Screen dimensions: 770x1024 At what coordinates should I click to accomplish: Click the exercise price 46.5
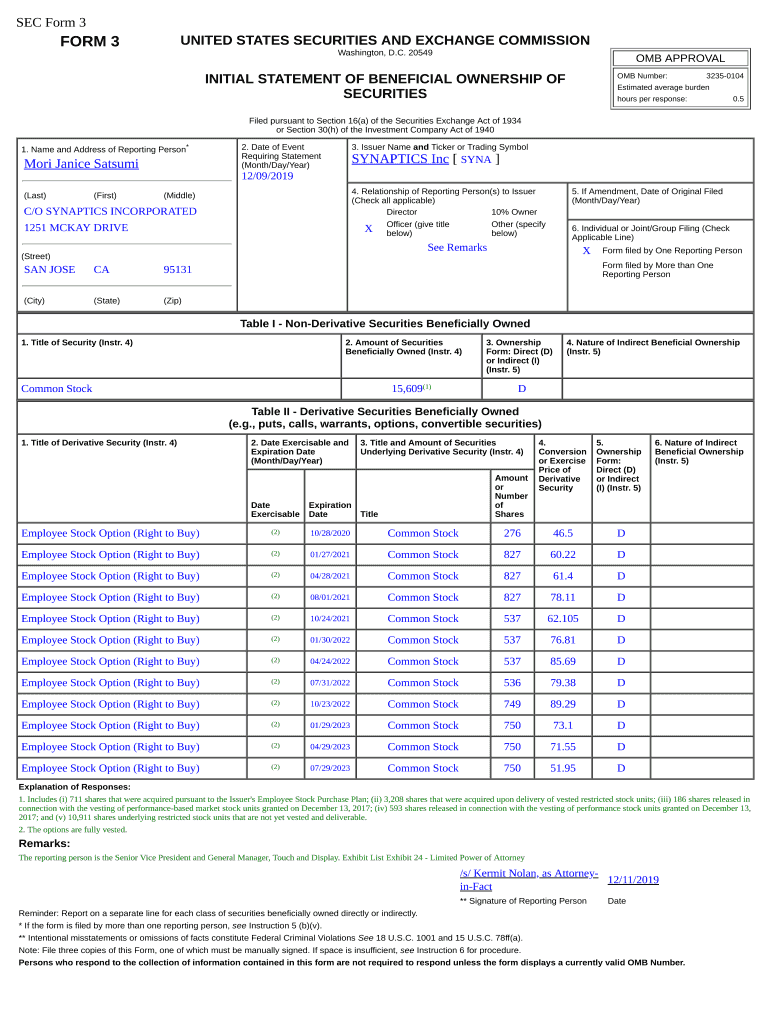tap(563, 533)
